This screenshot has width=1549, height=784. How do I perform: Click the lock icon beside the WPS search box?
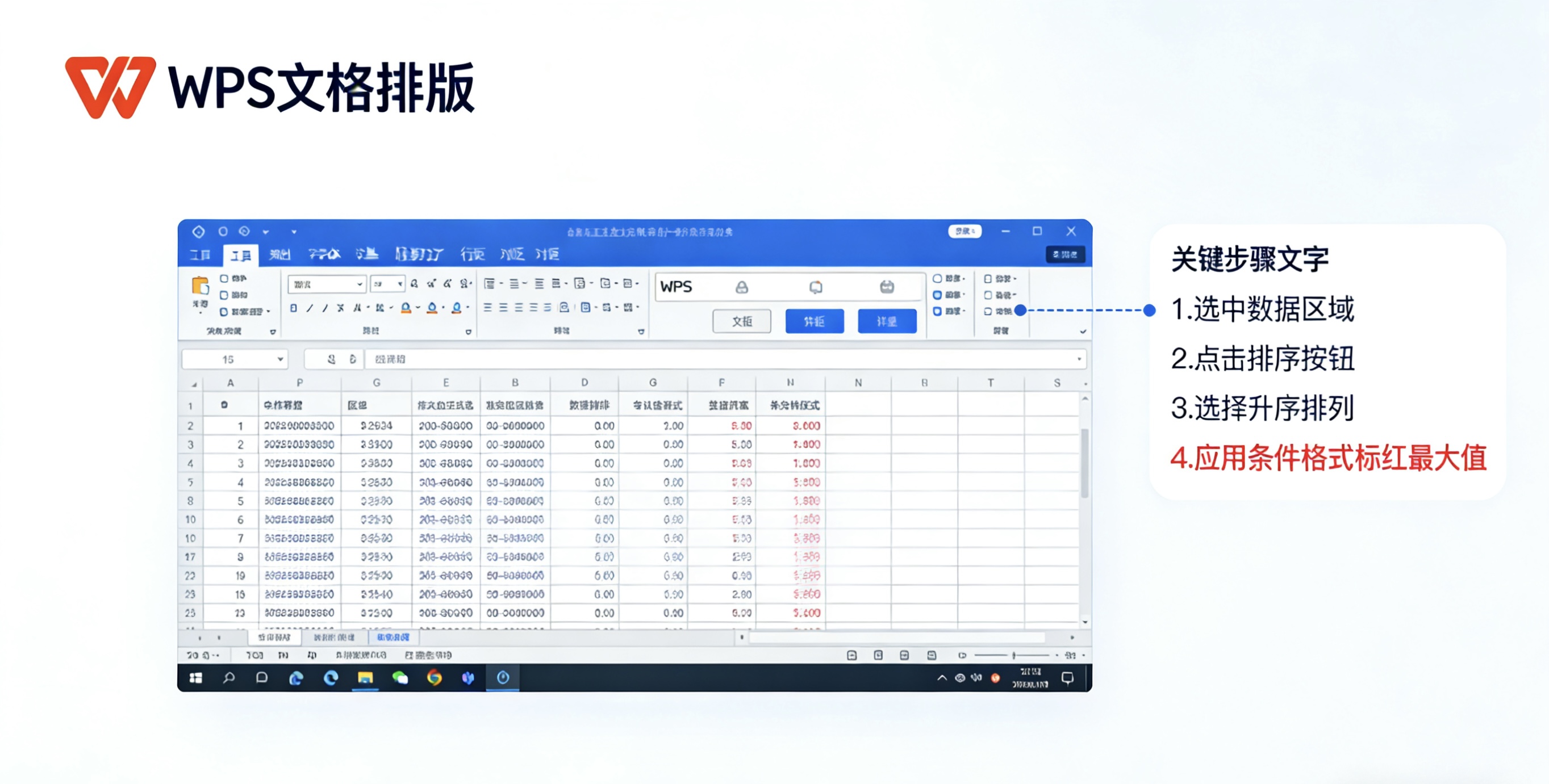[742, 288]
